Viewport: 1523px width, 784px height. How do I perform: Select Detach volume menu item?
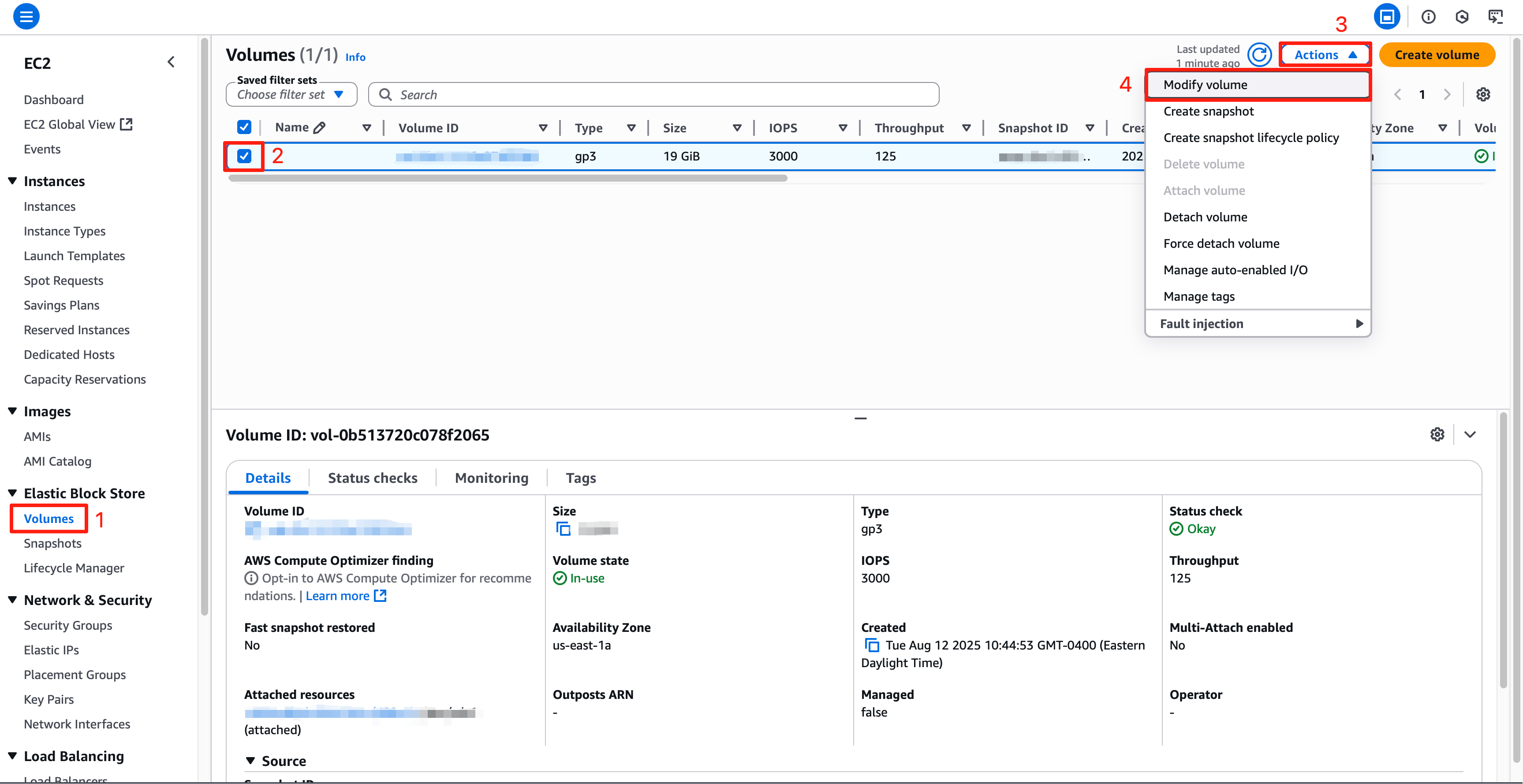[1258, 217]
